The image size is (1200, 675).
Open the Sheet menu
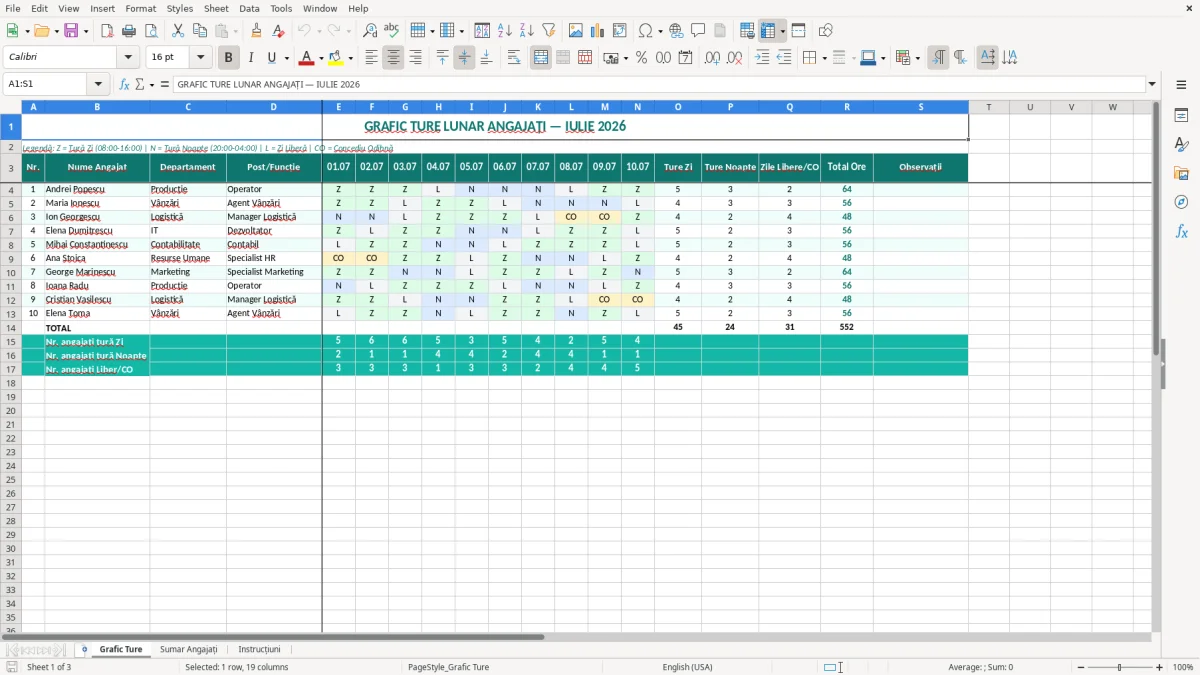216,8
